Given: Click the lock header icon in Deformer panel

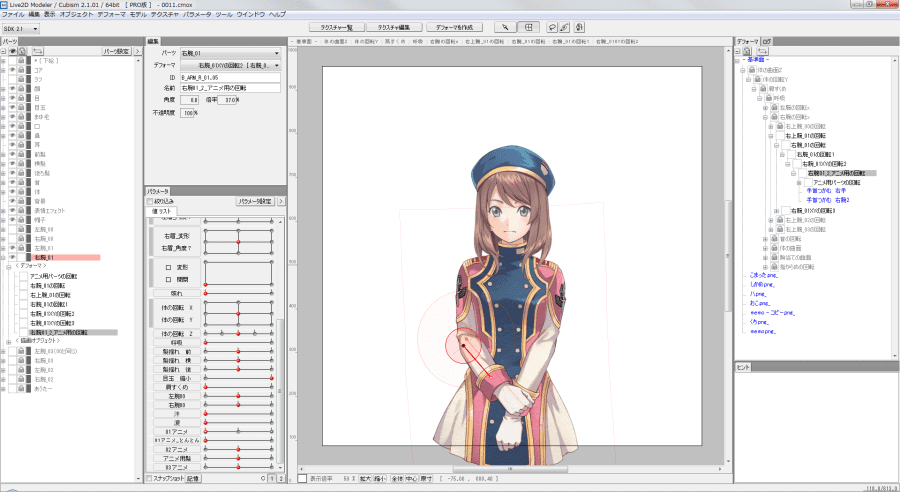Looking at the screenshot, I should point(747,51).
